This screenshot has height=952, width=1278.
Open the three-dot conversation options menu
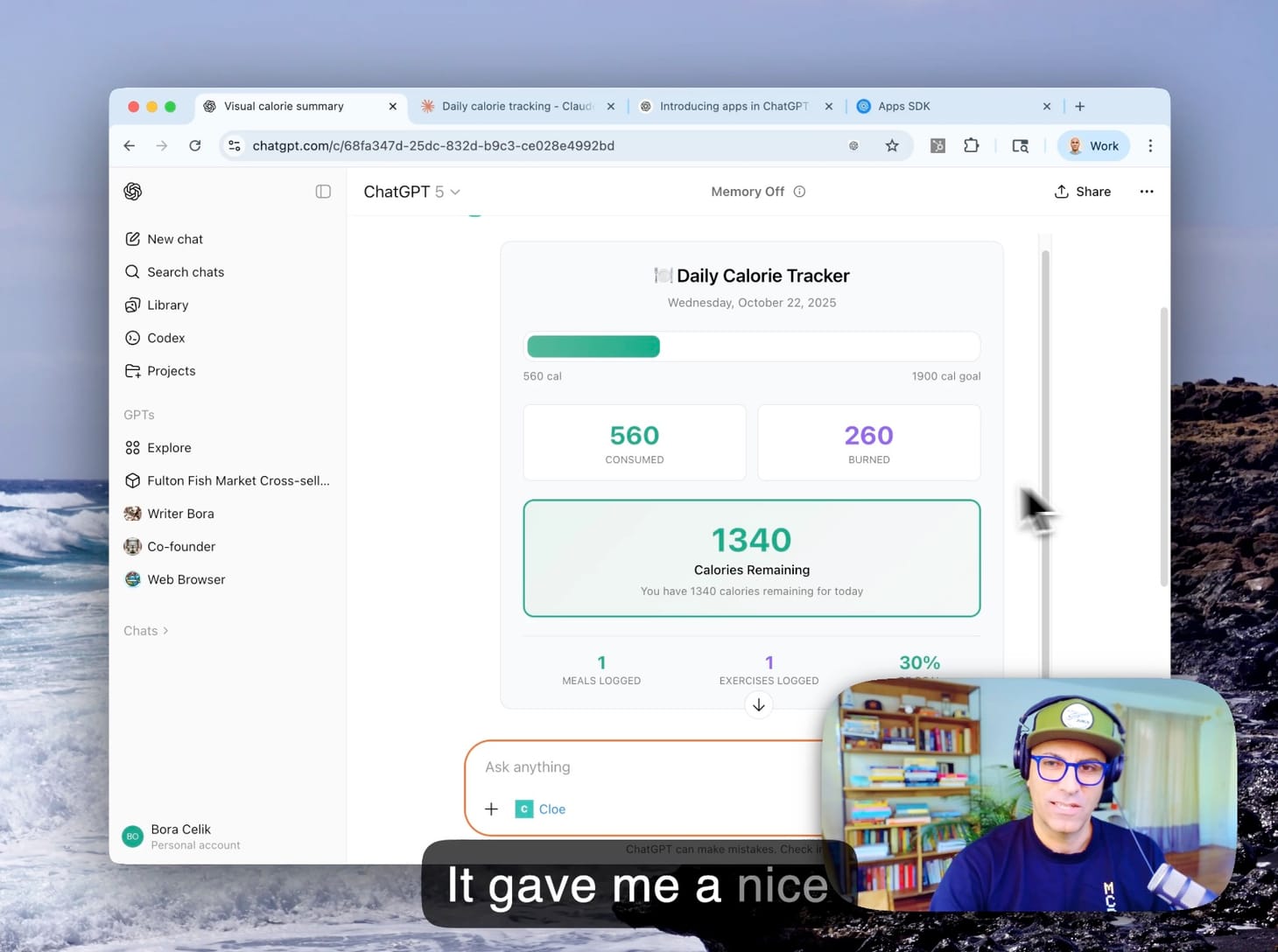pyautogui.click(x=1146, y=192)
